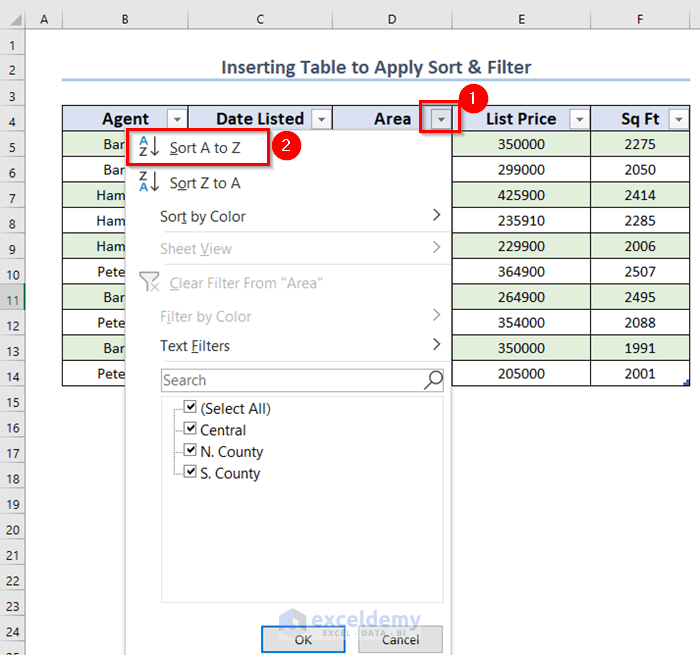Uncheck the S. County checkbox
The width and height of the screenshot is (700, 655).
tap(190, 471)
